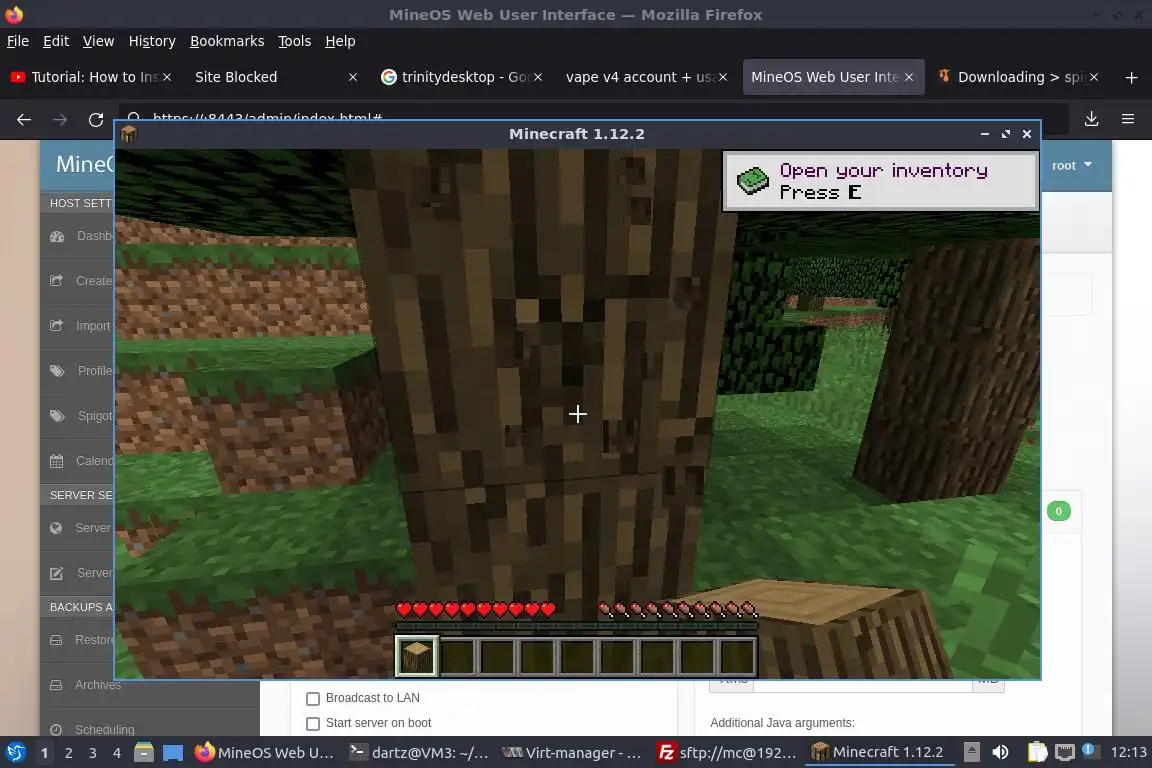Open the clipboard tray icon
Viewport: 1152px width, 768px height.
point(1037,752)
